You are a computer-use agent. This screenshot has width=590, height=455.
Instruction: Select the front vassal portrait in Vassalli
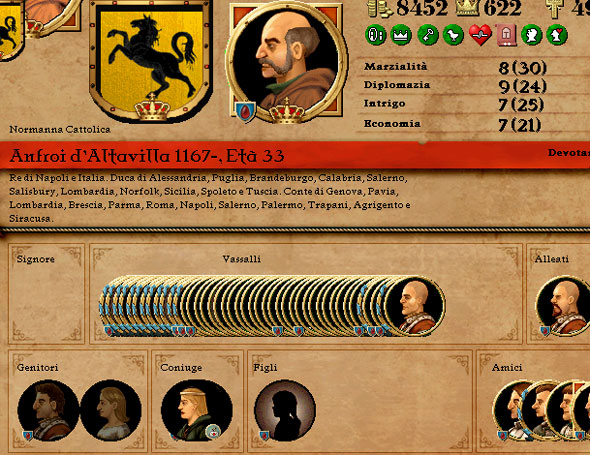[x=414, y=306]
